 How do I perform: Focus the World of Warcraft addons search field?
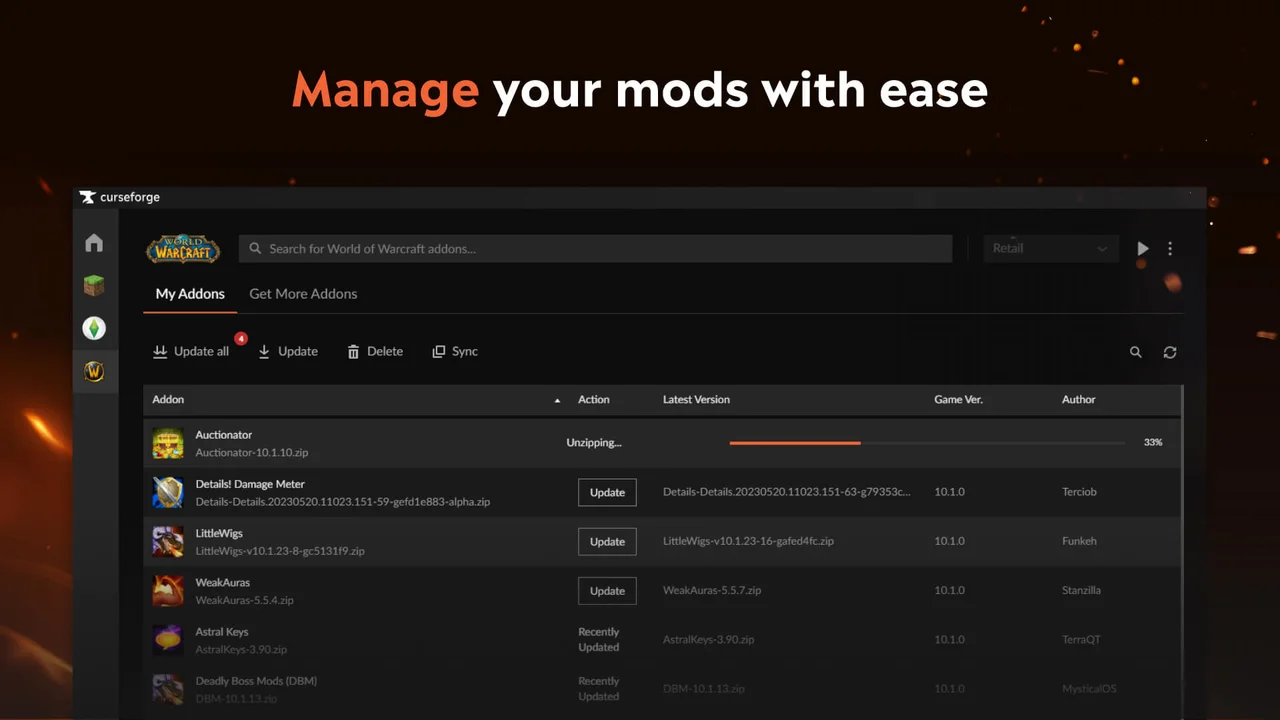595,248
